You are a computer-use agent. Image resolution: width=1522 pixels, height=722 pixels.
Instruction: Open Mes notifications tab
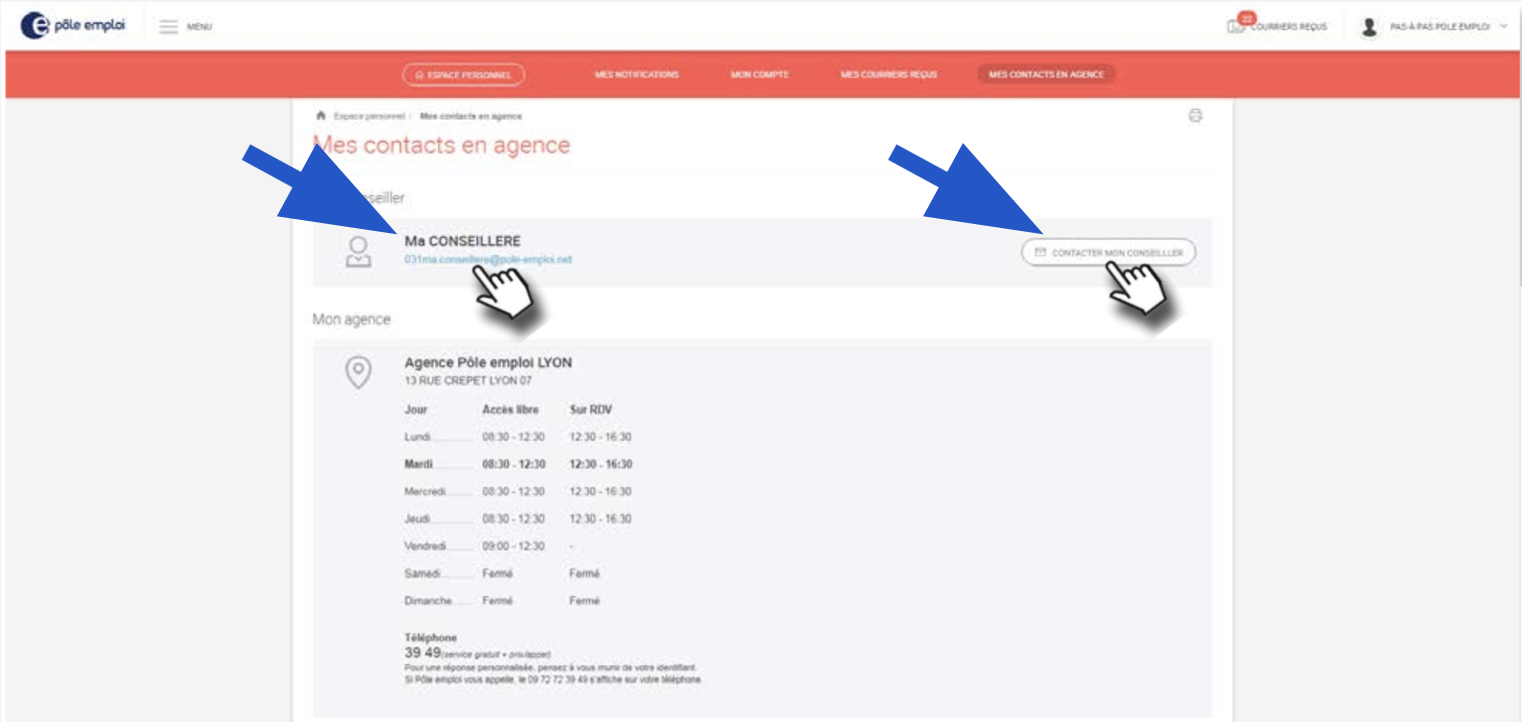pos(637,75)
